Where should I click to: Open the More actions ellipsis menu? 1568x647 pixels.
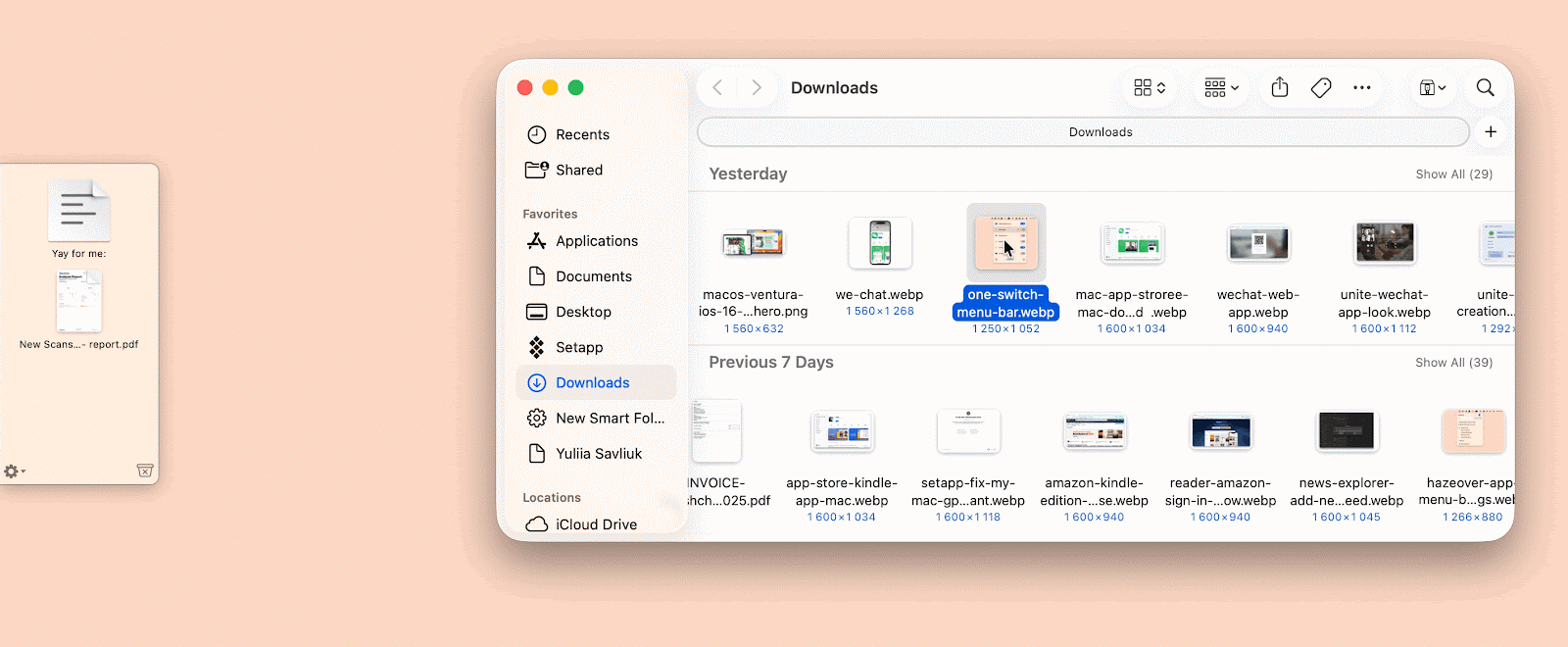[x=1362, y=87]
